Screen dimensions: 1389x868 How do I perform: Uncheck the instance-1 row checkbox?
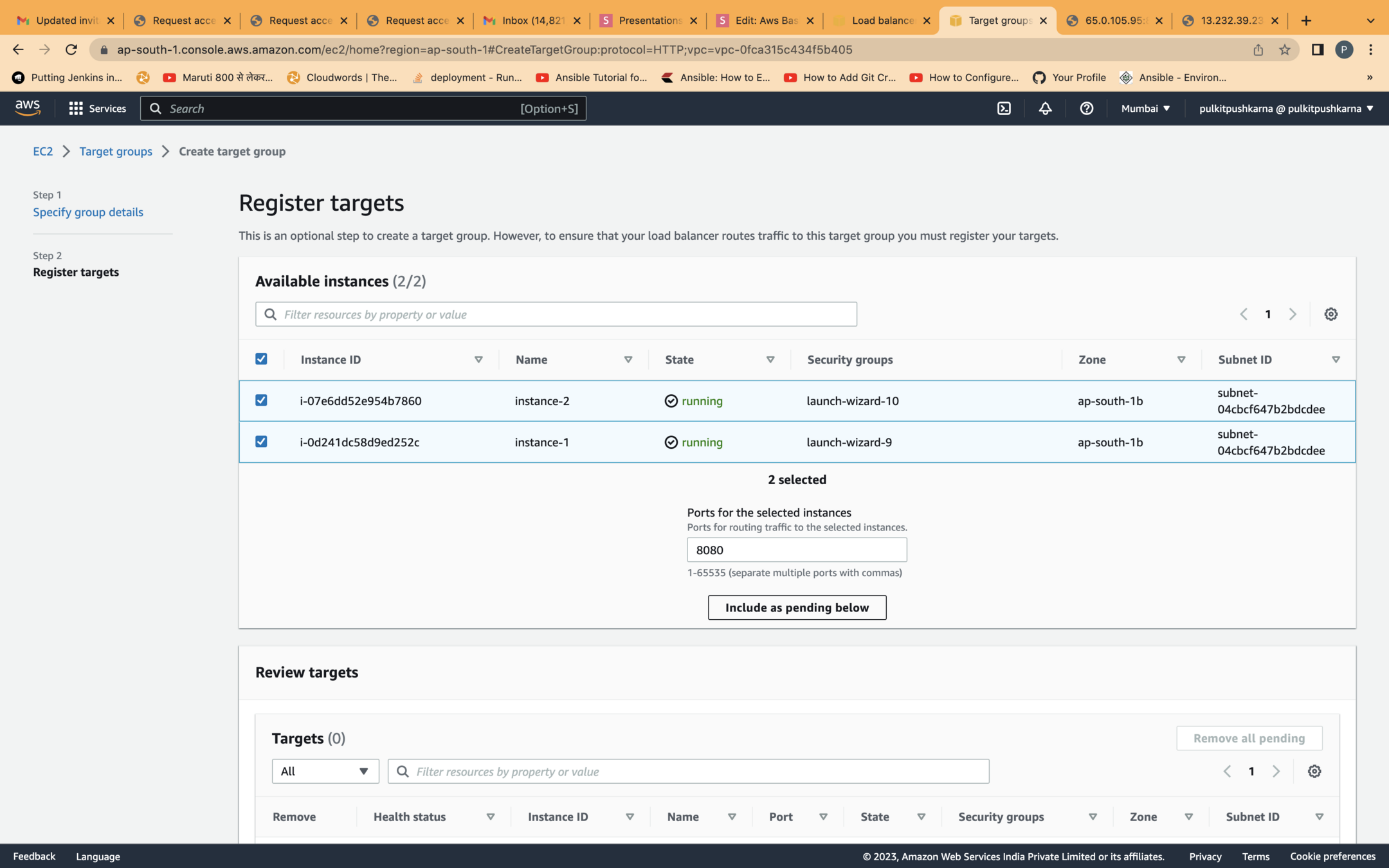point(261,441)
